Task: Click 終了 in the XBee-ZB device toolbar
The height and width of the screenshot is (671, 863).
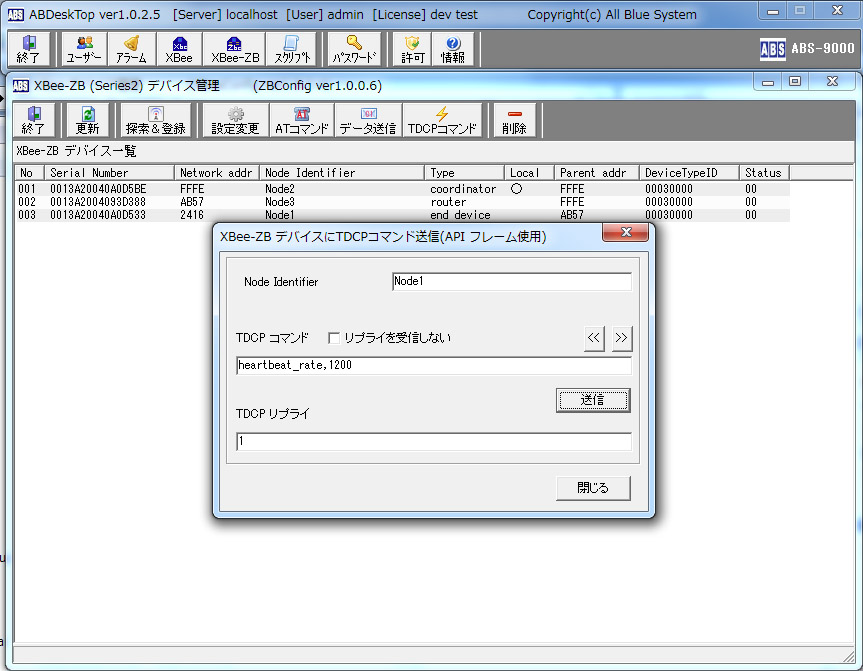Action: tap(34, 120)
